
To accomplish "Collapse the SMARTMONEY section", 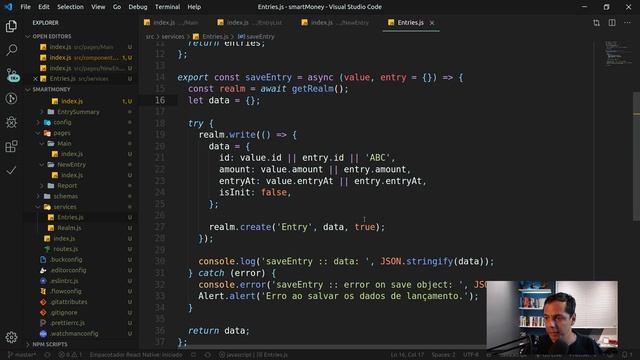I will (51, 89).
